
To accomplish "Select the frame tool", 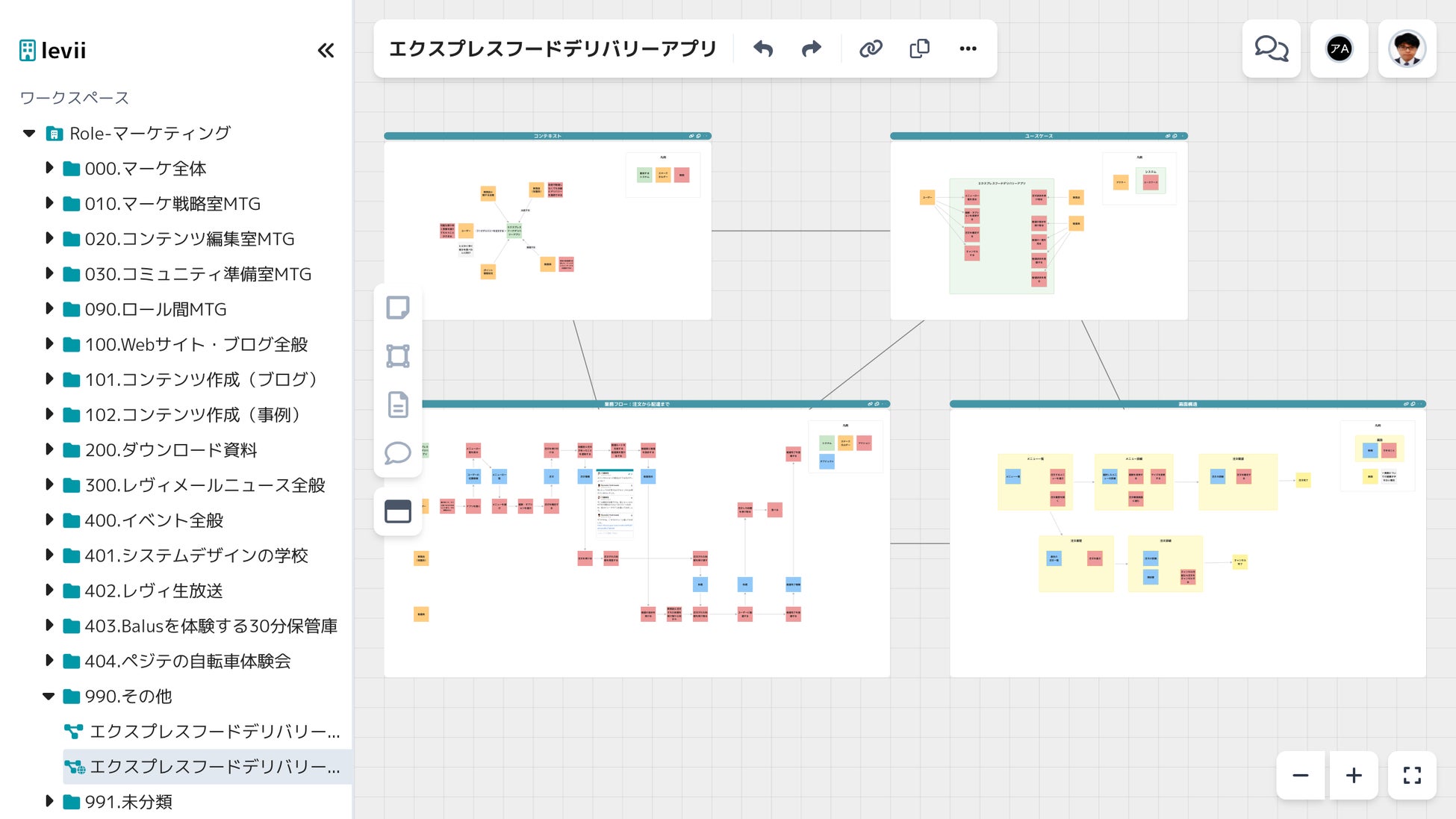I will coord(398,356).
